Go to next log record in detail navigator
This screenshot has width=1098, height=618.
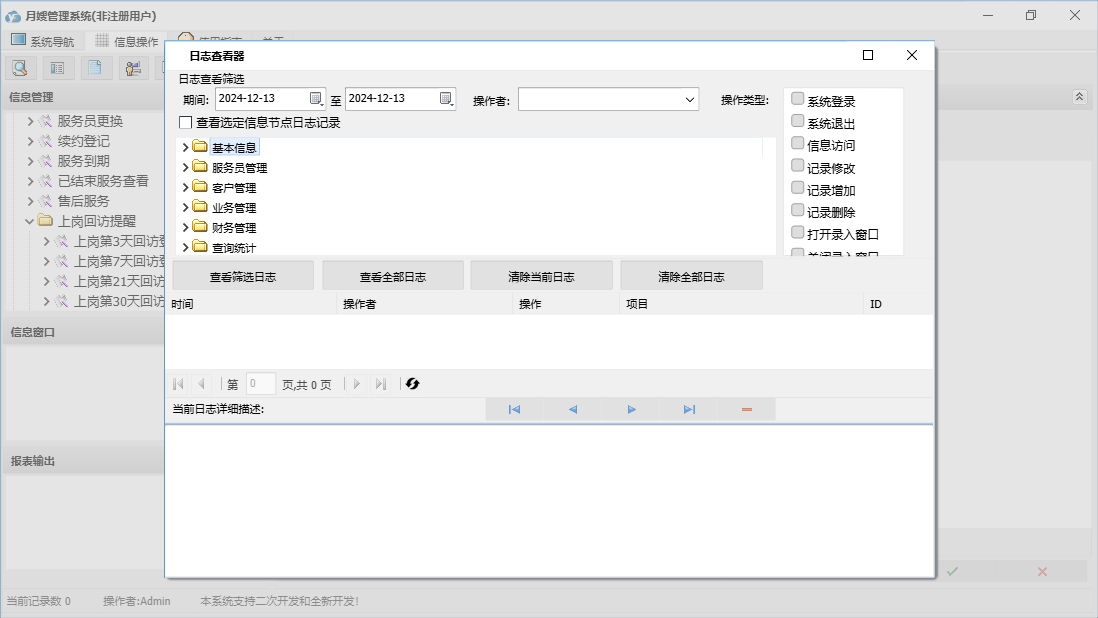[632, 409]
